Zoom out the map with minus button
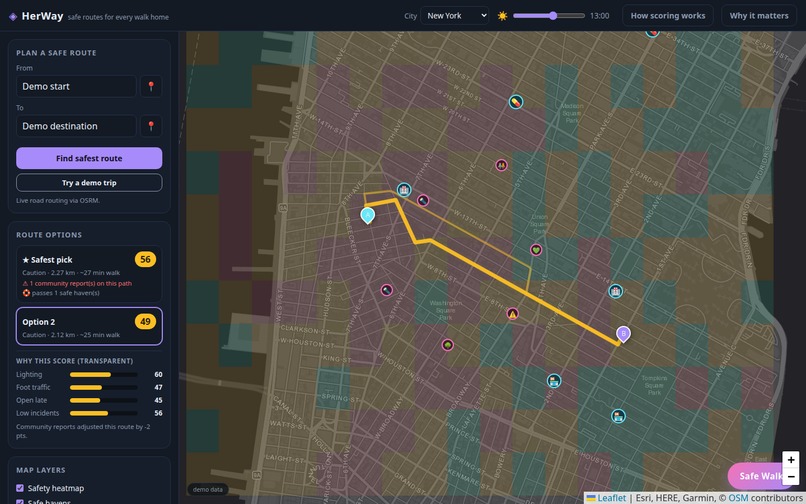806x504 pixels. point(791,476)
